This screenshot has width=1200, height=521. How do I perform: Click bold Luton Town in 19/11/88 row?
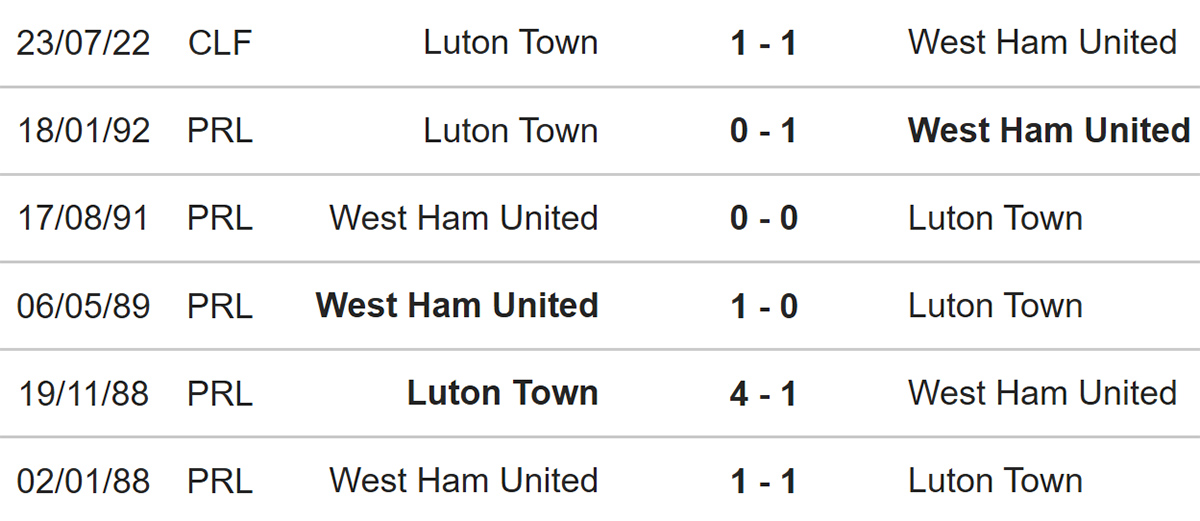[x=503, y=393]
